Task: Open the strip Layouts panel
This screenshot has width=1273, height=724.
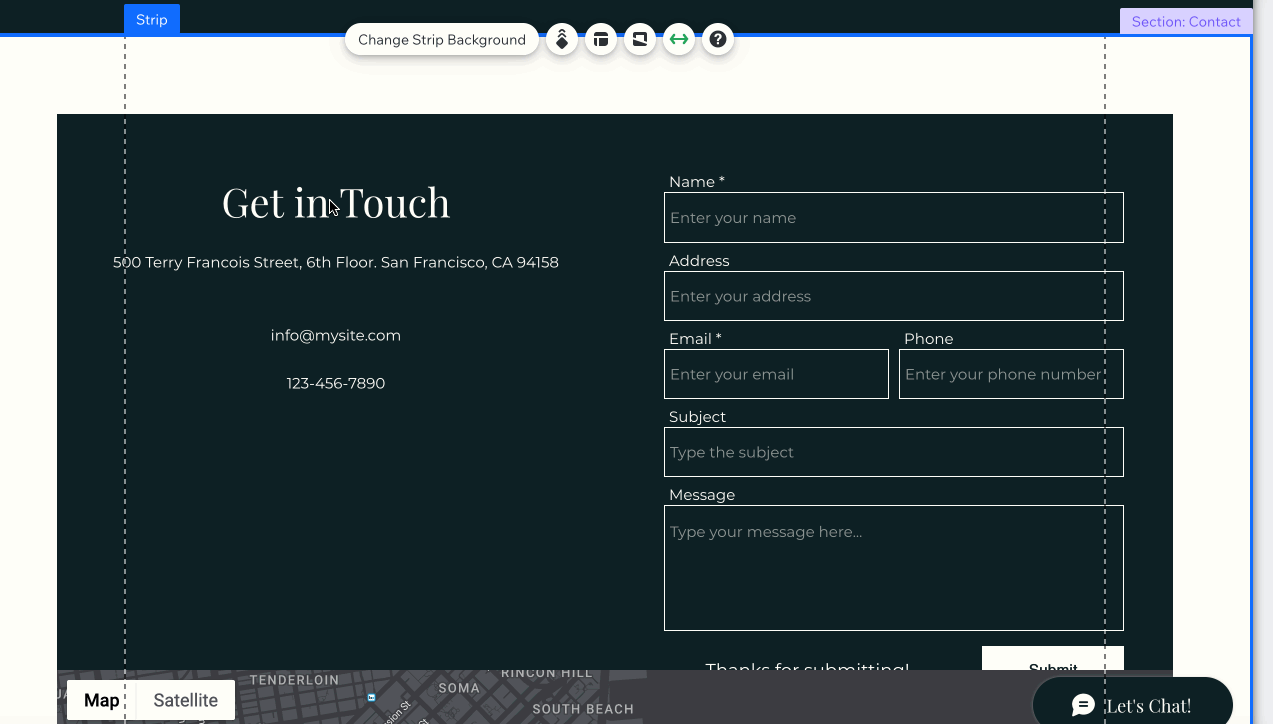Action: [601, 39]
